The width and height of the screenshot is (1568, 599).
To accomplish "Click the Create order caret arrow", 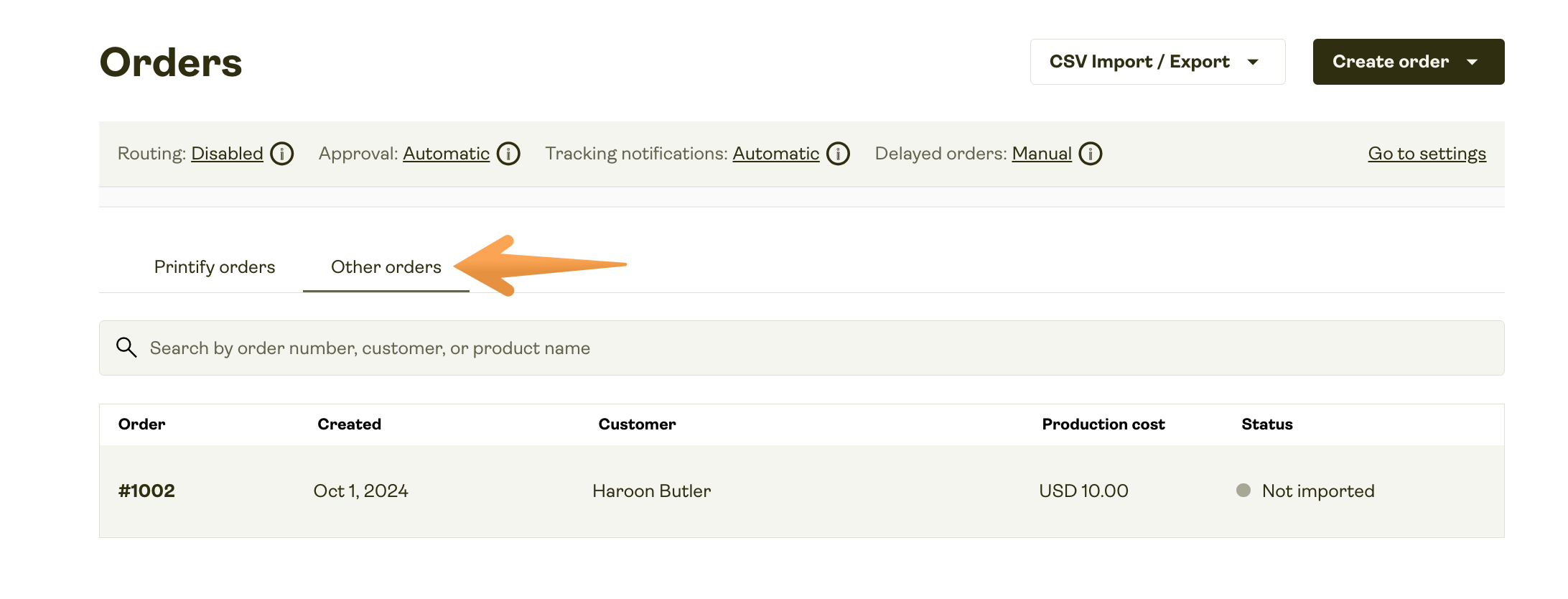I will [x=1473, y=62].
